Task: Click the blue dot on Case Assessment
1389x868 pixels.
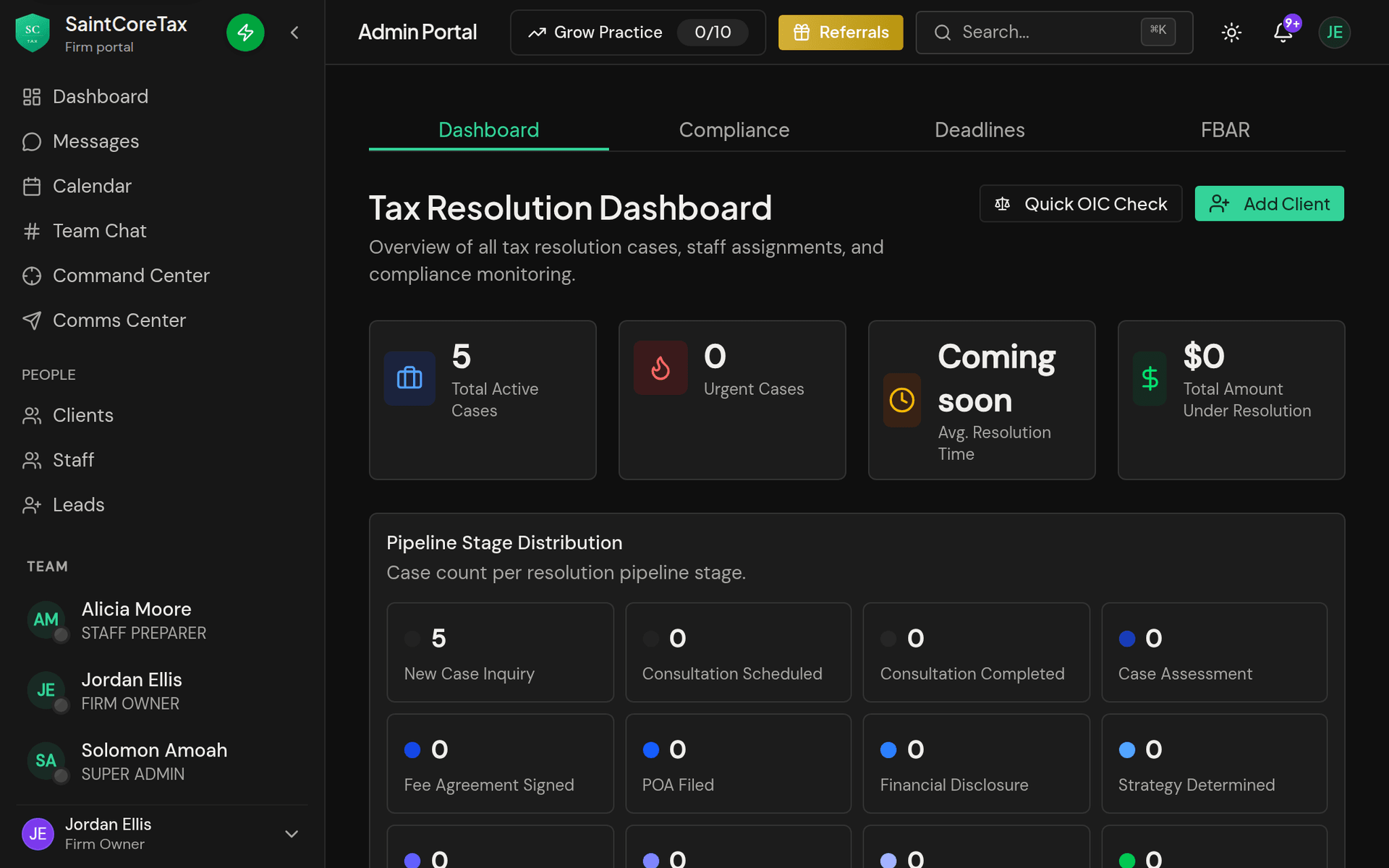Action: pyautogui.click(x=1127, y=639)
